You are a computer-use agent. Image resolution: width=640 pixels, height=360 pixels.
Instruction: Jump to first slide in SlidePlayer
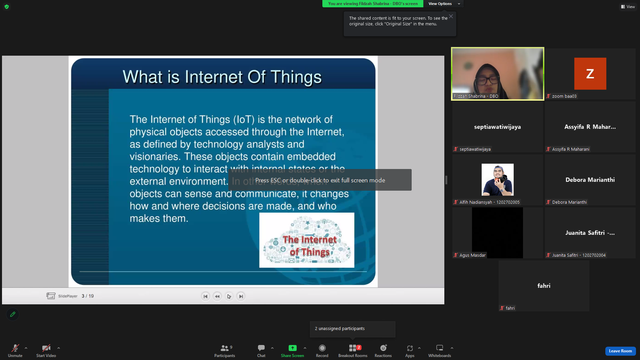[205, 296]
